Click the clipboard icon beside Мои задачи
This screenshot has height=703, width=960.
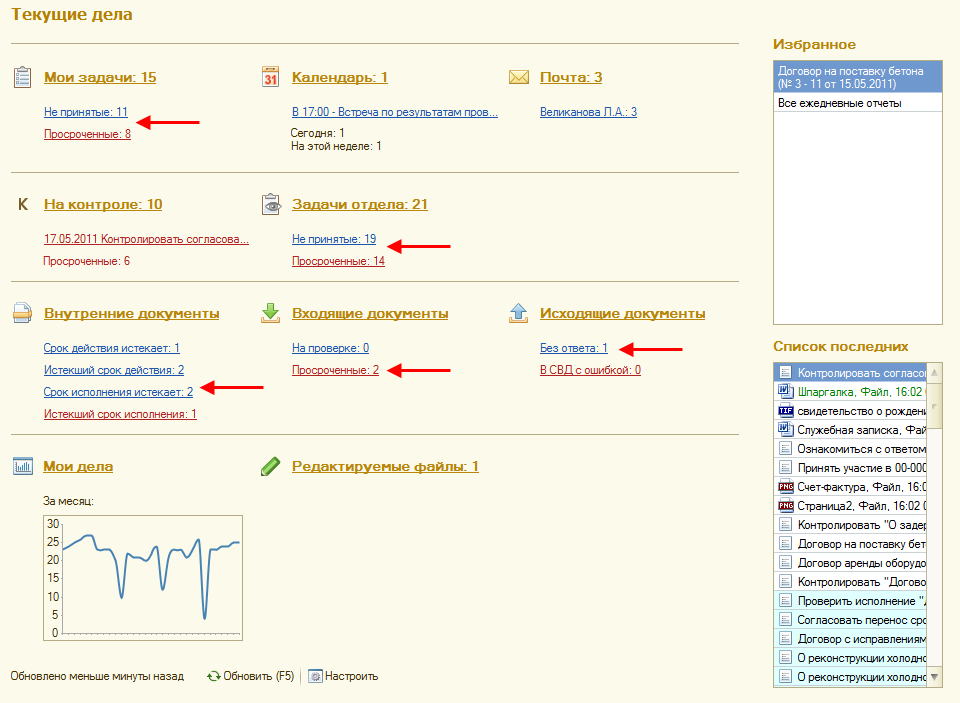[22, 77]
